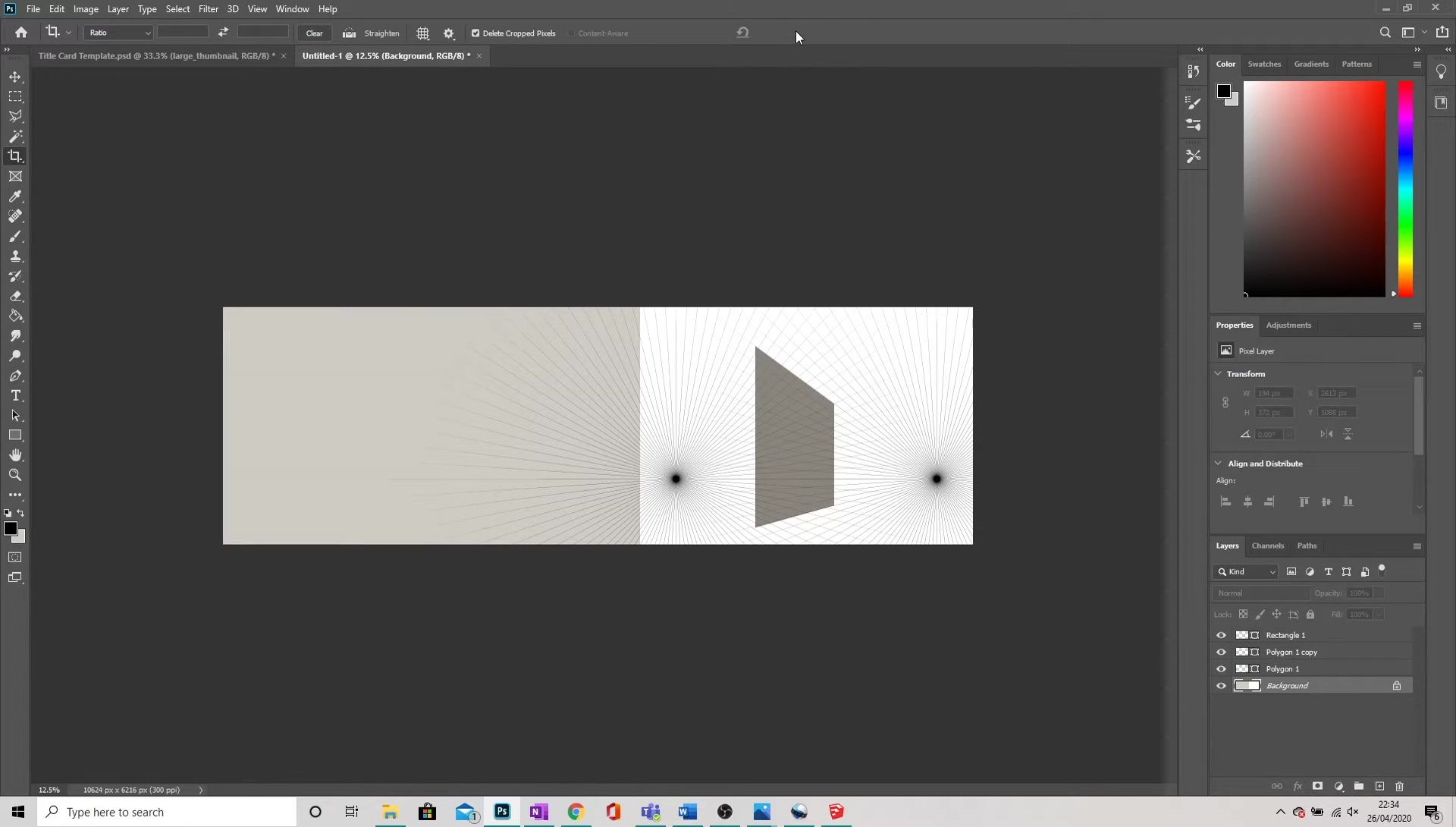
Task: Hide the Rectangle 1 layer
Action: click(1221, 636)
